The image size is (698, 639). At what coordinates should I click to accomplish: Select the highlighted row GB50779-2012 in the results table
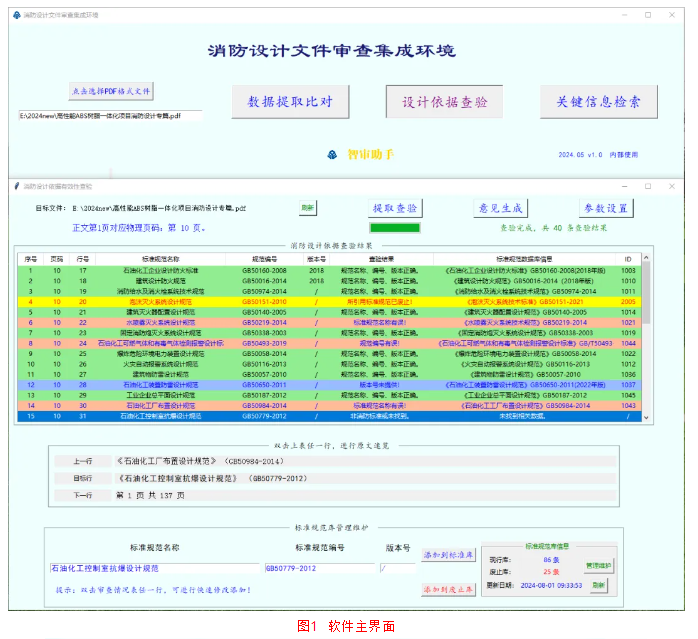[x=329, y=416]
